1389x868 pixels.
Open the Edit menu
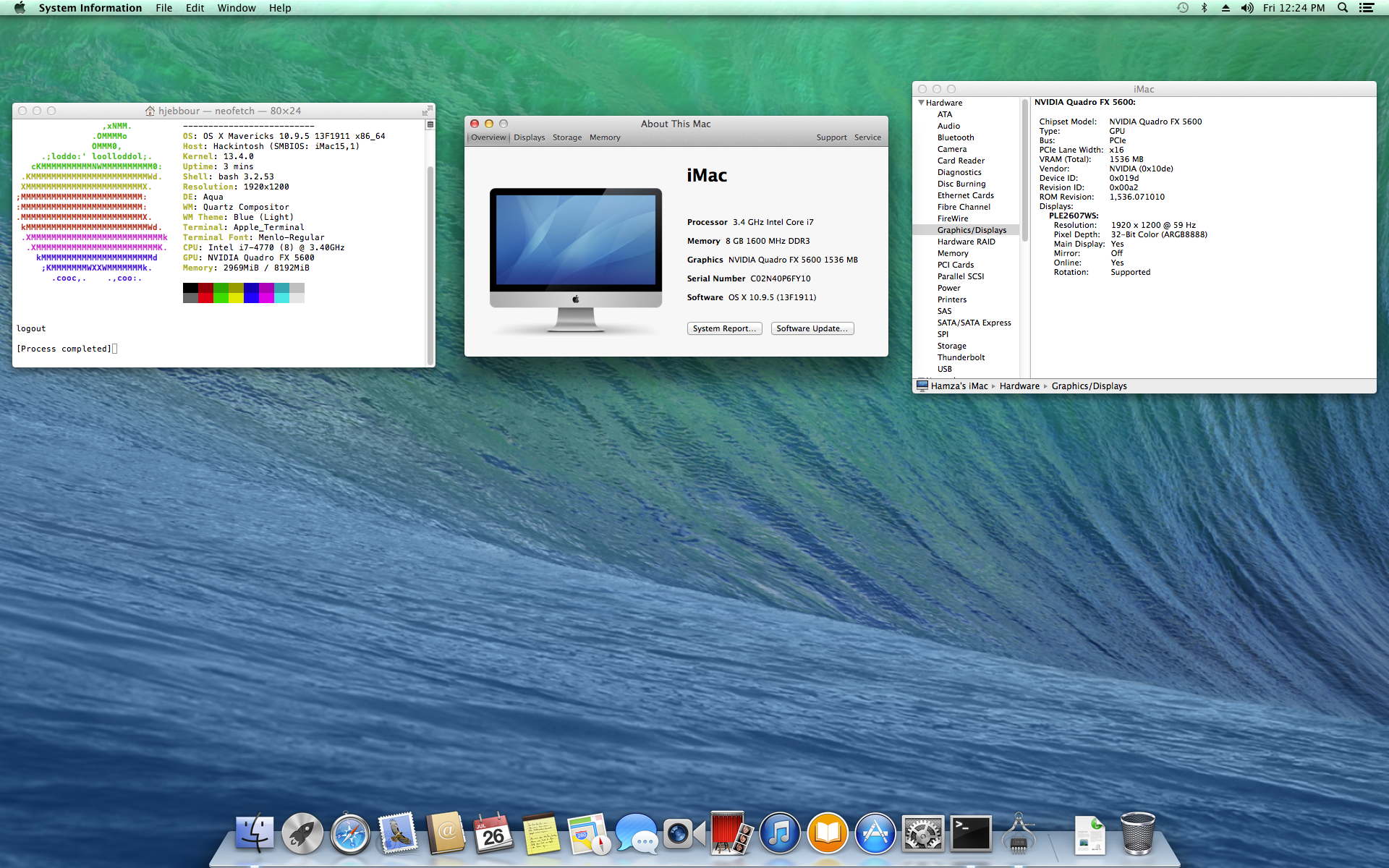(x=195, y=8)
